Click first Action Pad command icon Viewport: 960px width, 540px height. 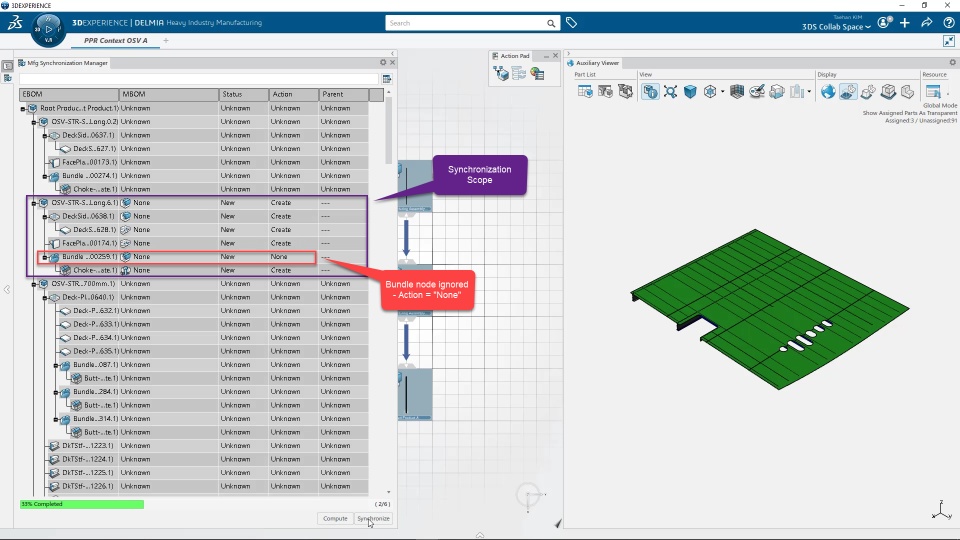501,73
